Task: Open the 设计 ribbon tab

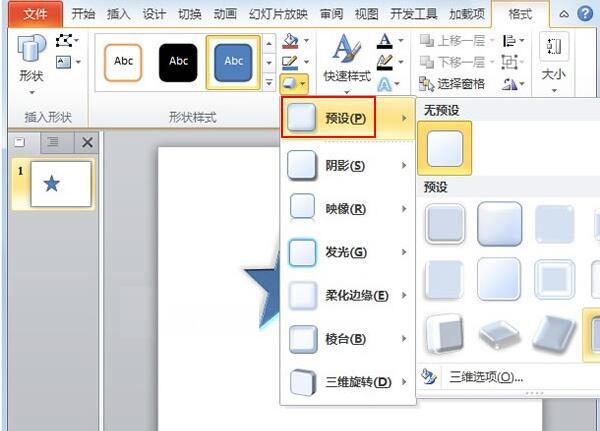Action: pyautogui.click(x=154, y=14)
